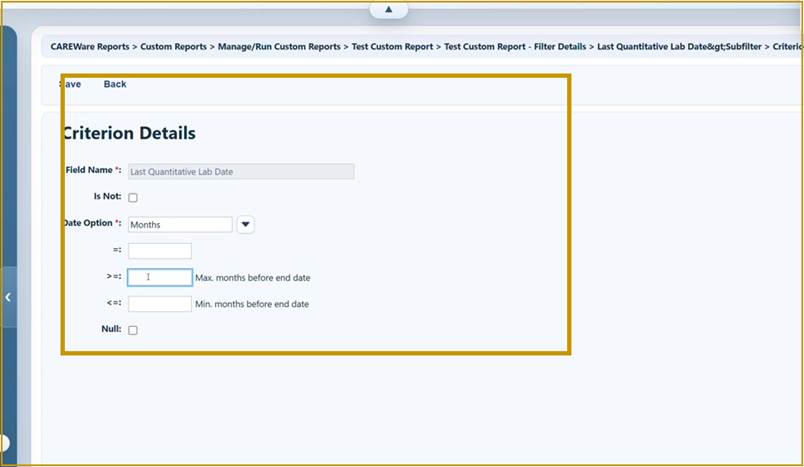Collapse the left sidebar chevron
804x467 pixels.
[8, 297]
